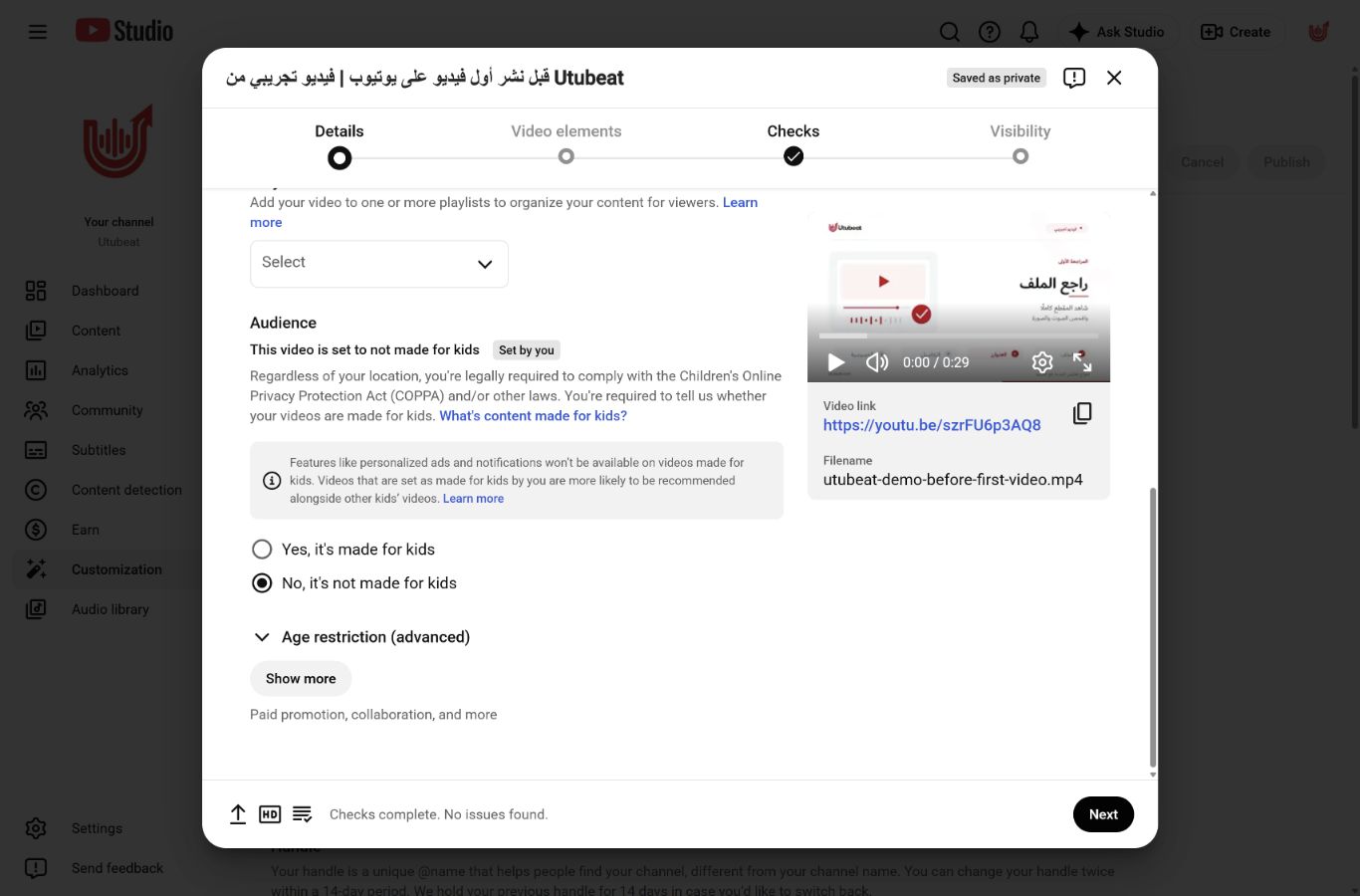Screen dimensions: 1360x896
Task: Click Show more button
Action: pos(301,679)
